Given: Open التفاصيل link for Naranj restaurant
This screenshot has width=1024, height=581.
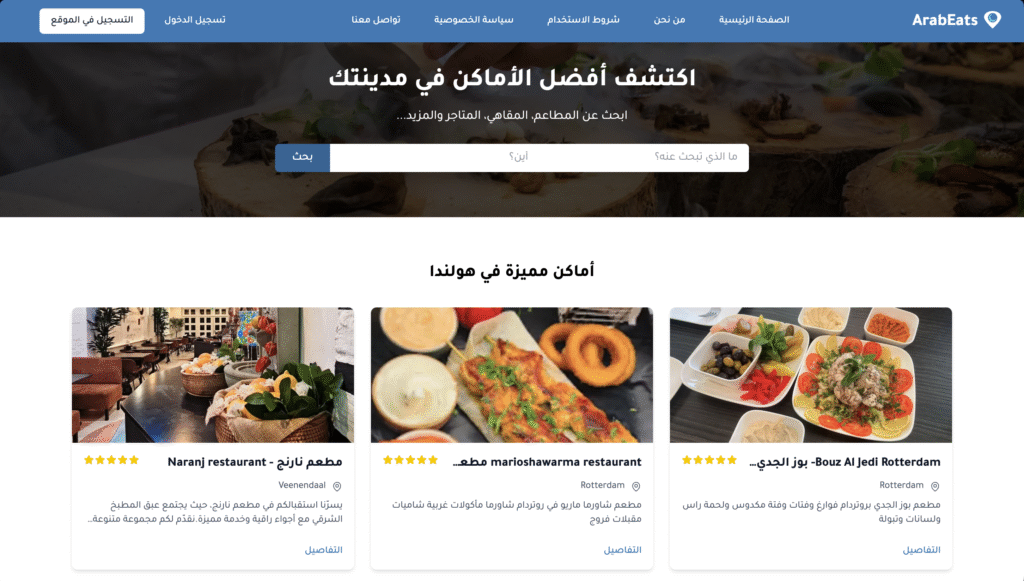Looking at the screenshot, I should coord(323,550).
